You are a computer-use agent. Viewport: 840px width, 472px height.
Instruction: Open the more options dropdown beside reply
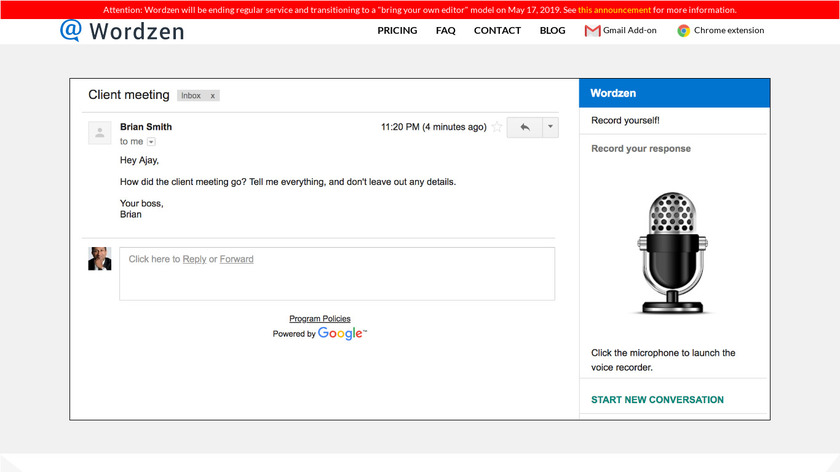(549, 127)
